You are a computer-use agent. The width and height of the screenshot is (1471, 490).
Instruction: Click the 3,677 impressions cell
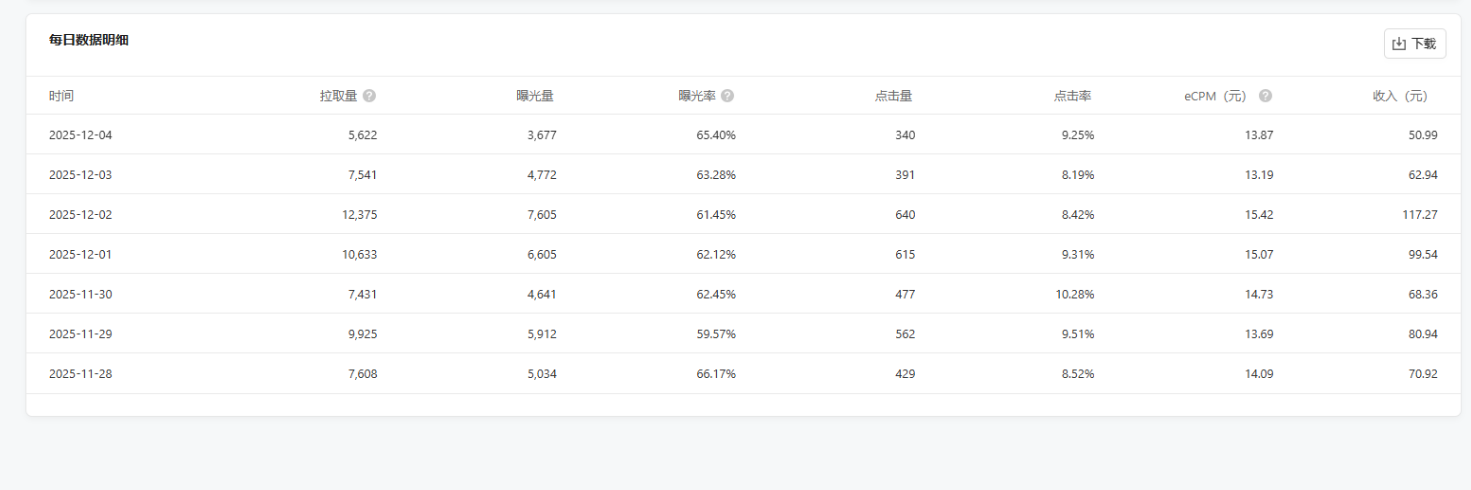tap(541, 135)
